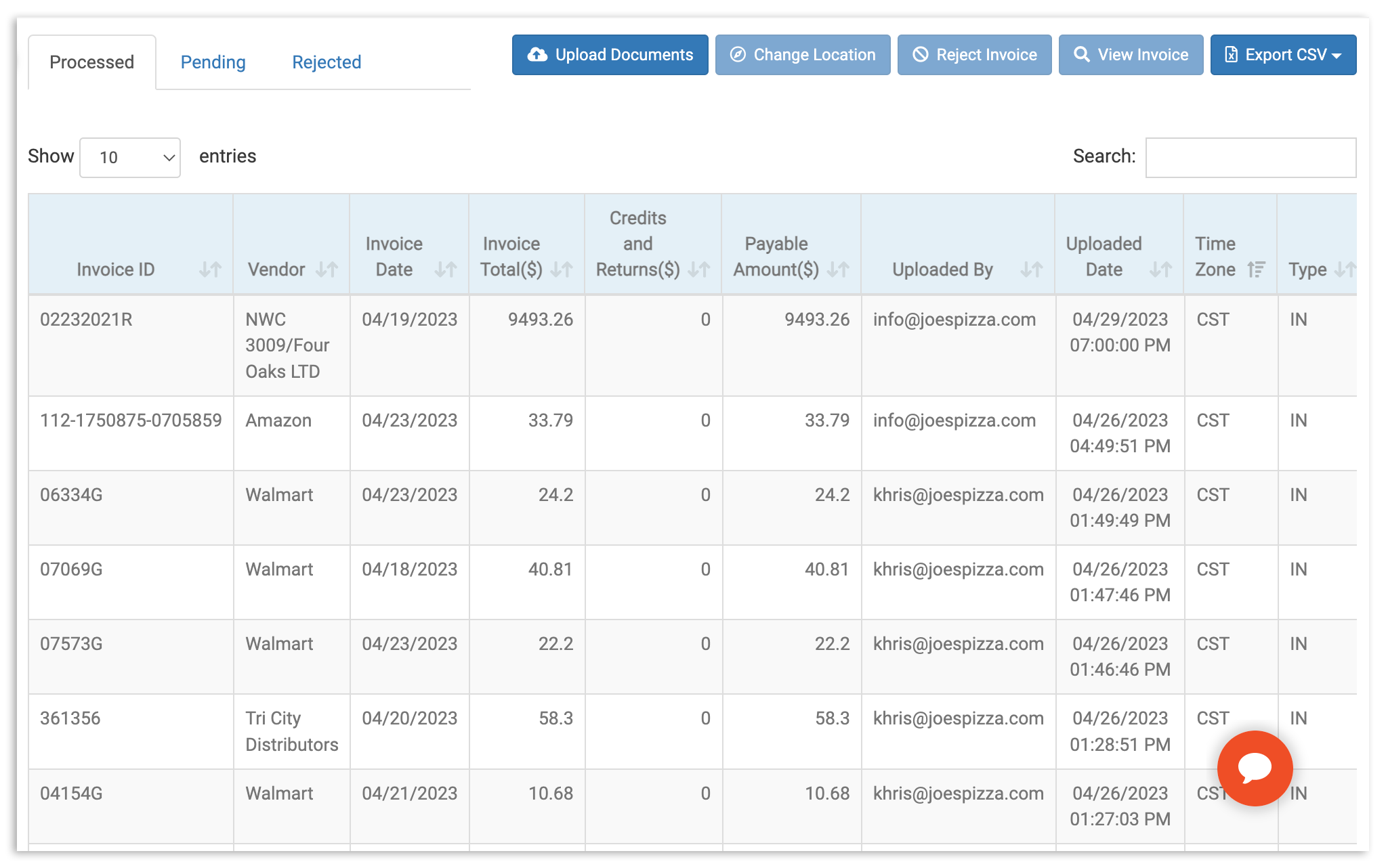Click the sort icon on Vendor column
1386x868 pixels.
click(328, 269)
